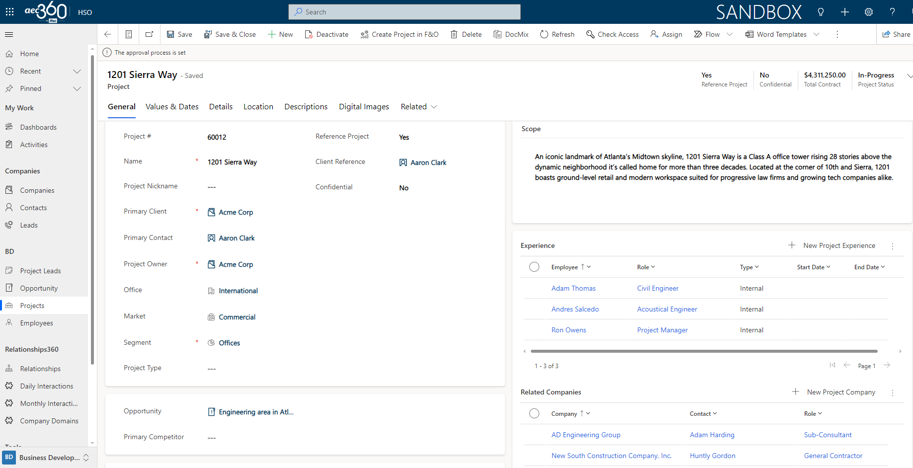The width and height of the screenshot is (913, 468).
Task: Open AD Engineering Group company link
Action: point(586,435)
